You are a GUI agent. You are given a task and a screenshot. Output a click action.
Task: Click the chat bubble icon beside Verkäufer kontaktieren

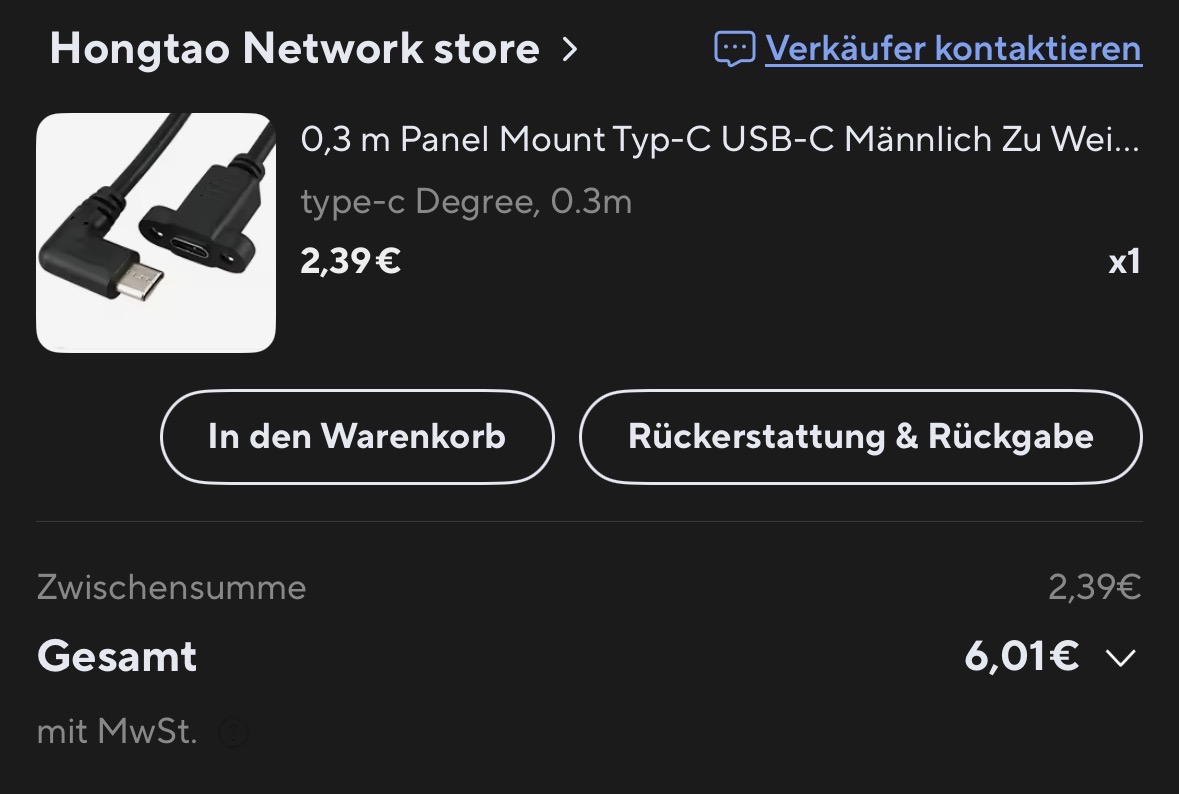pos(734,49)
